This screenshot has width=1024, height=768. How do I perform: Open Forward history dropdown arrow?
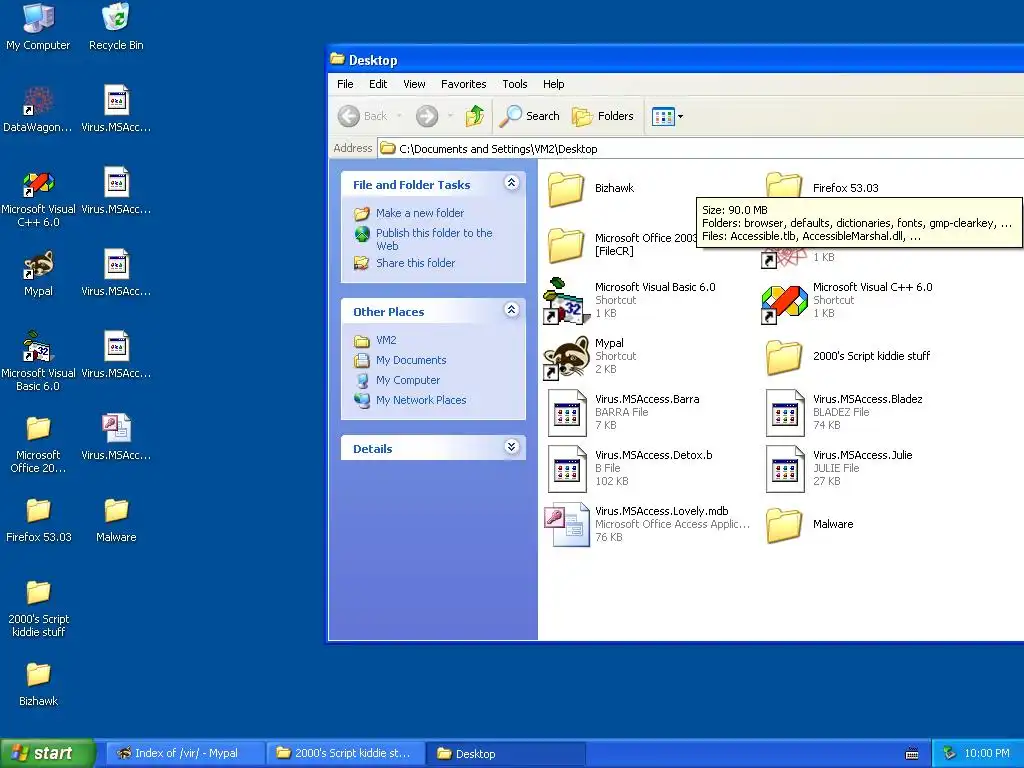450,116
